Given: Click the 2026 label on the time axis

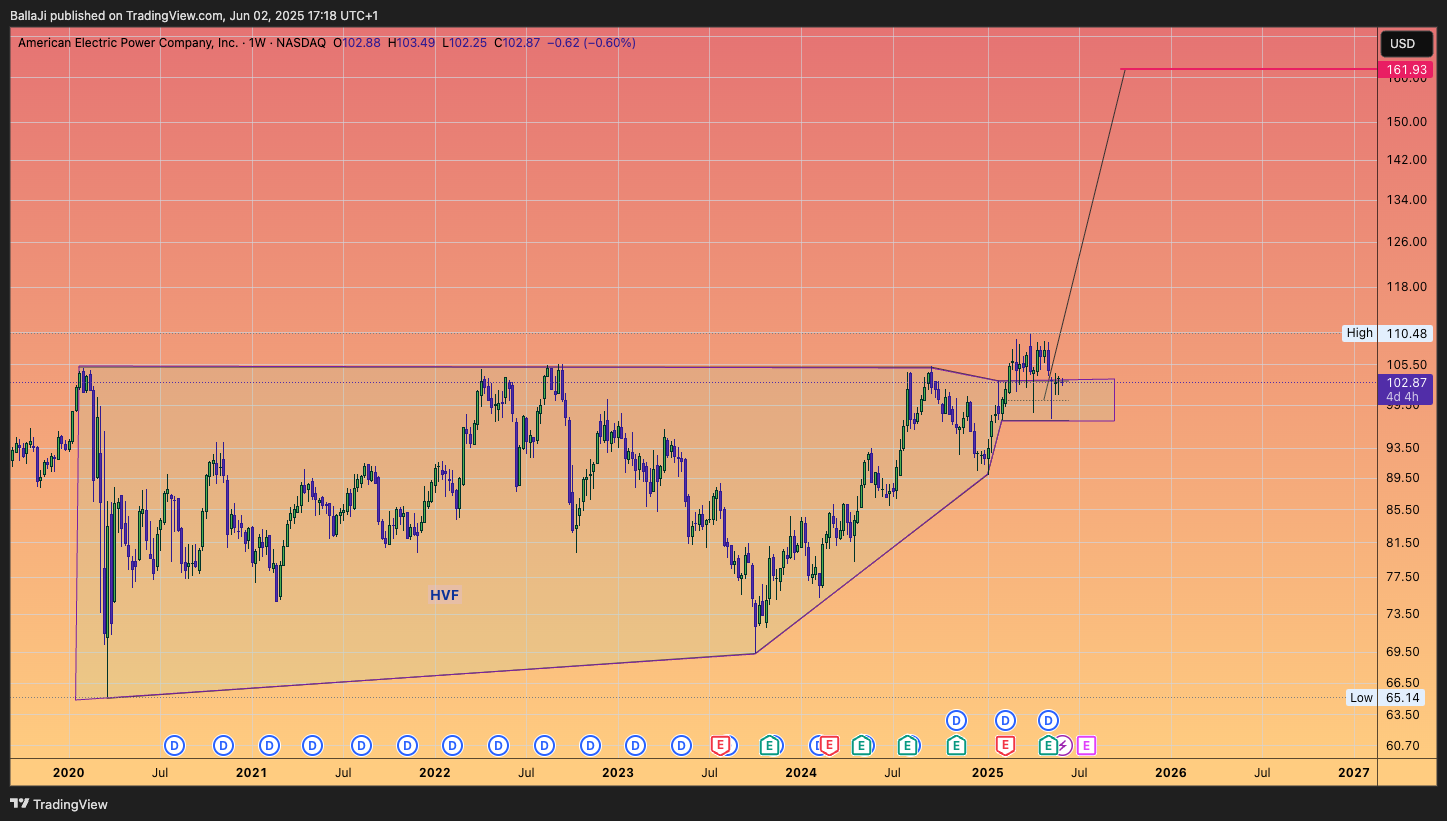Looking at the screenshot, I should [1171, 773].
